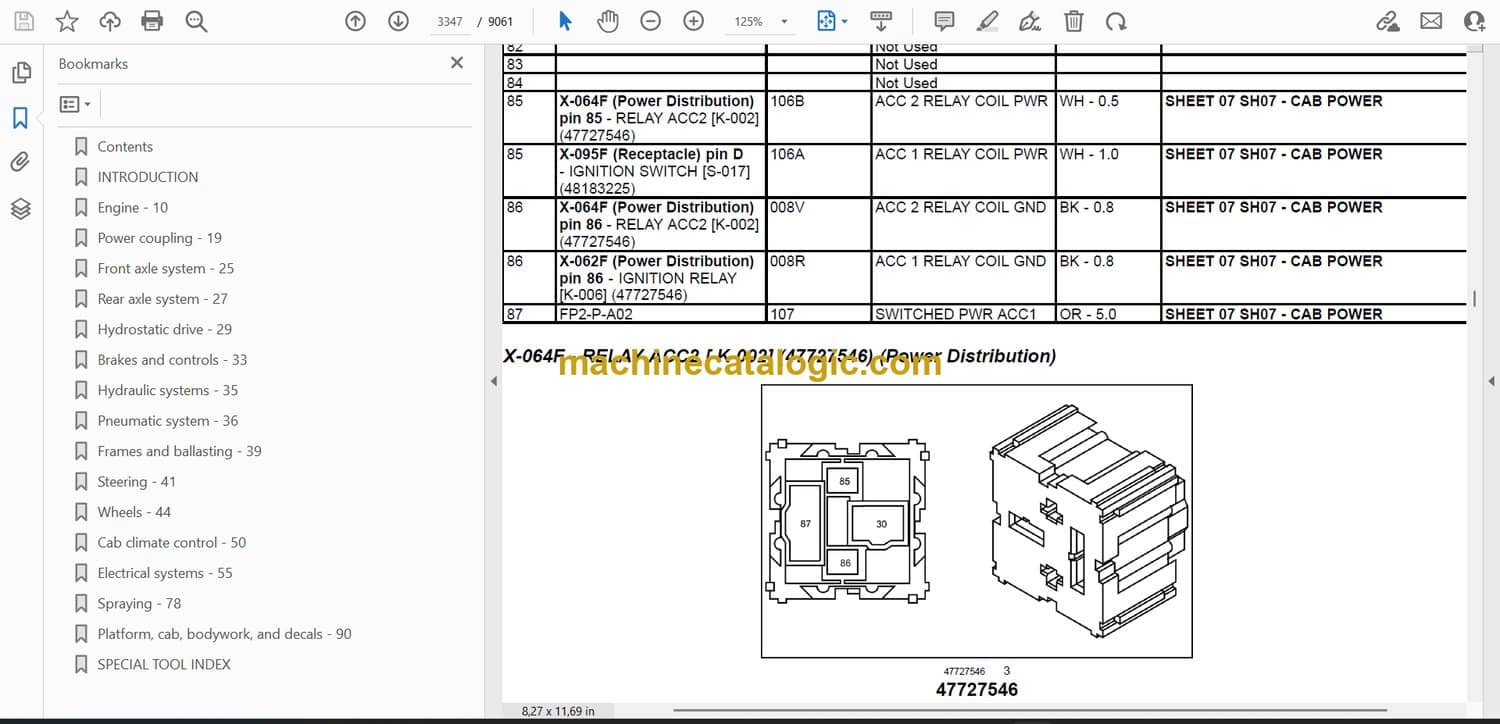Select the highlight text tool
Screen dimensions: 1500x724
click(x=987, y=21)
